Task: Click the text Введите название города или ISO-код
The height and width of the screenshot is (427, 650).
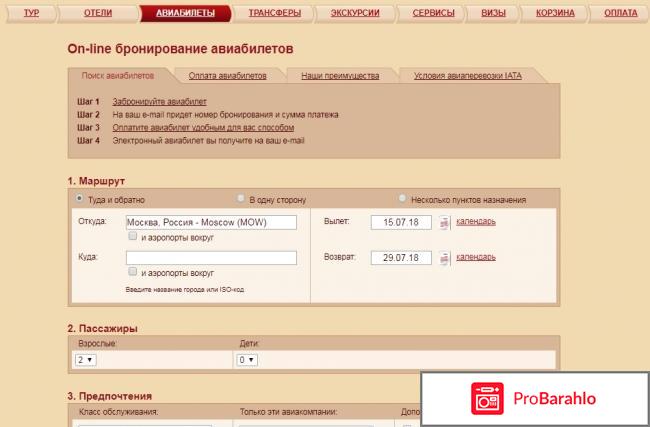Action: point(184,289)
